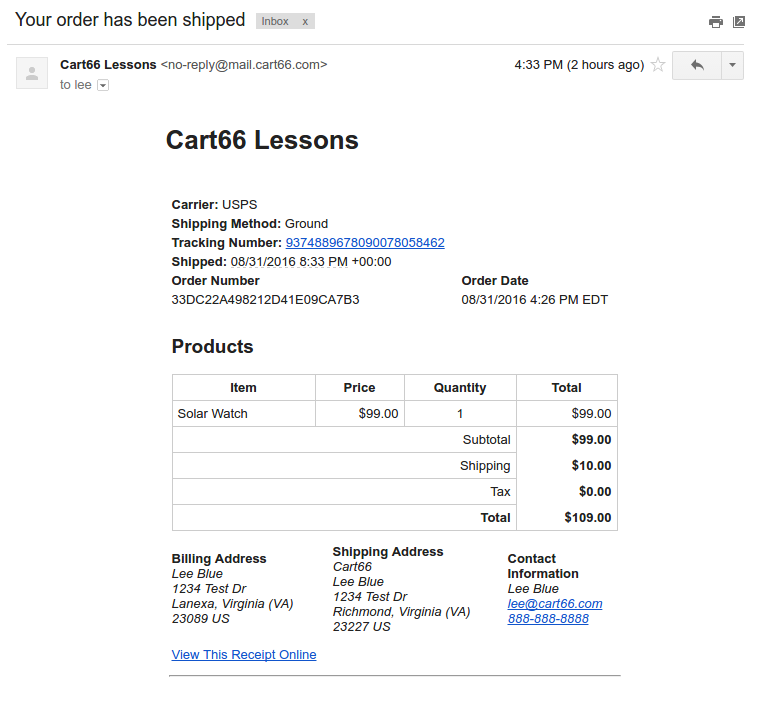Open the lee@cart66.com email link
This screenshot has height=702, width=763.
pyautogui.click(x=555, y=604)
